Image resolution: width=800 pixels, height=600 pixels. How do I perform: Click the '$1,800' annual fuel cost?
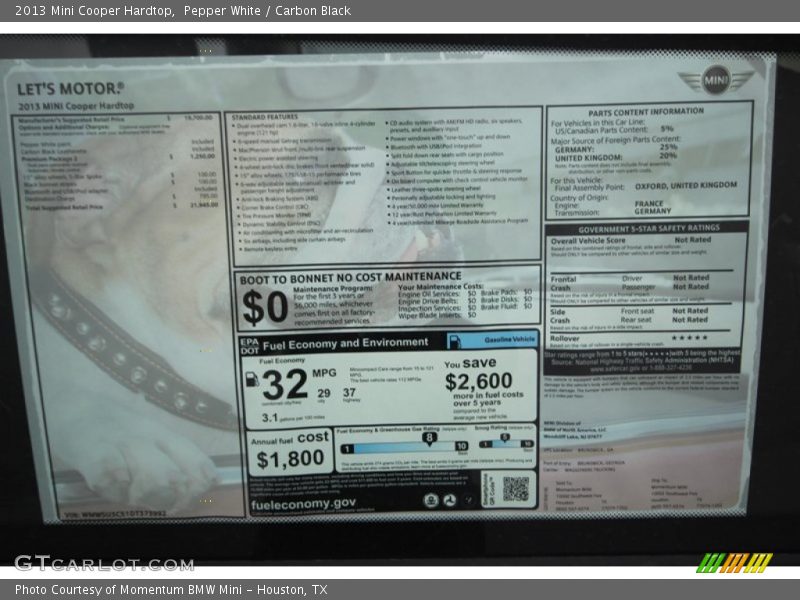tap(290, 459)
